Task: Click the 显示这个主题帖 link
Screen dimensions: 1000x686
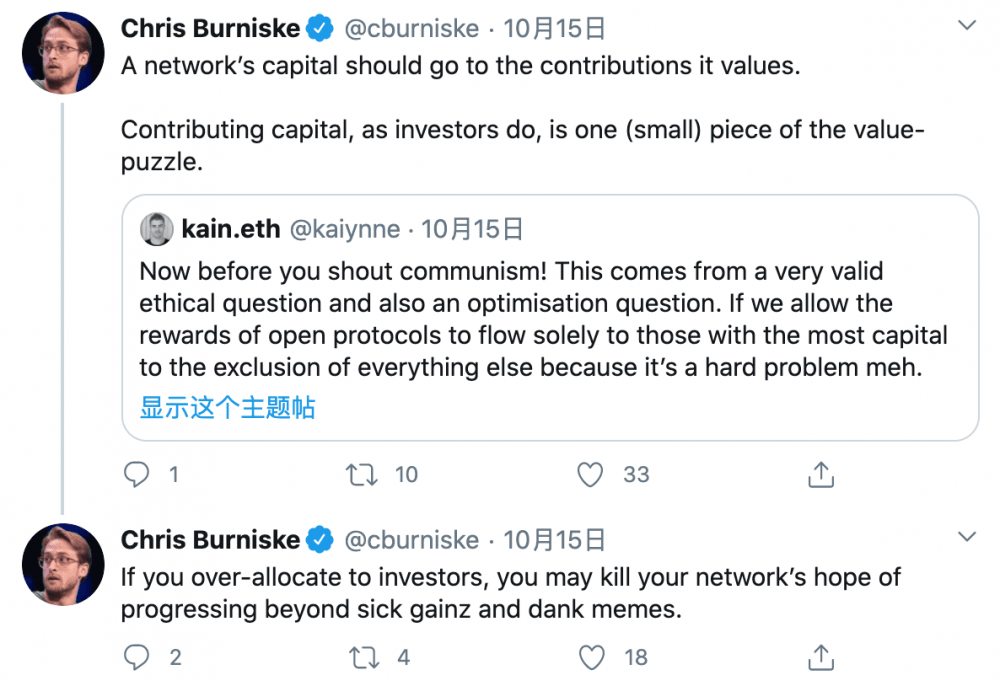Action: 227,407
